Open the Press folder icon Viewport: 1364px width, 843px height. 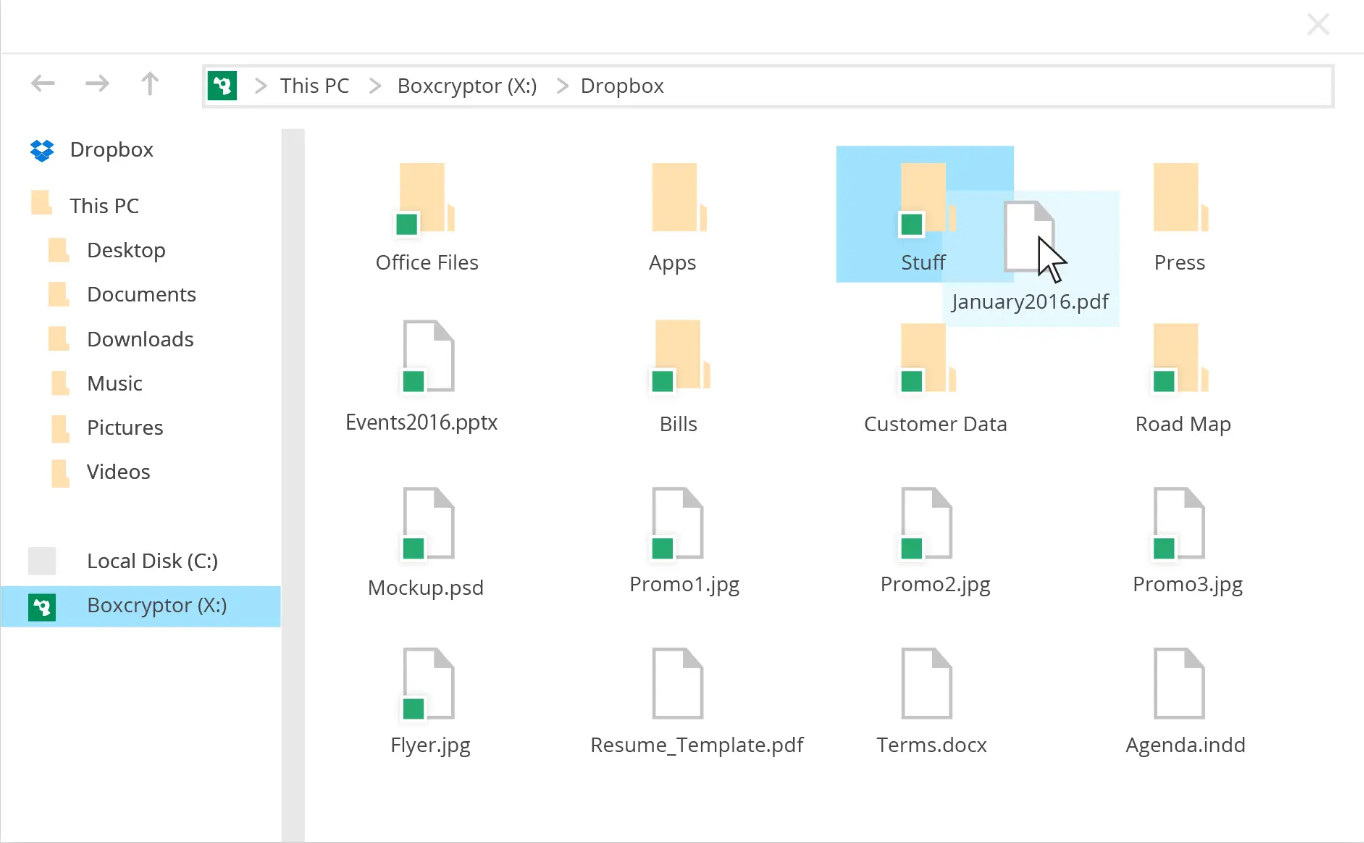point(1182,197)
